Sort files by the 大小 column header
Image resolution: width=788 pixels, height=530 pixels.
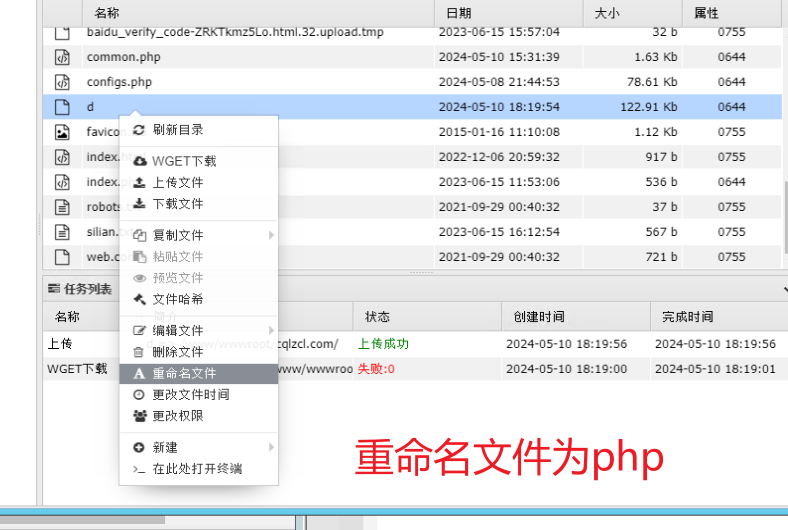[x=606, y=13]
